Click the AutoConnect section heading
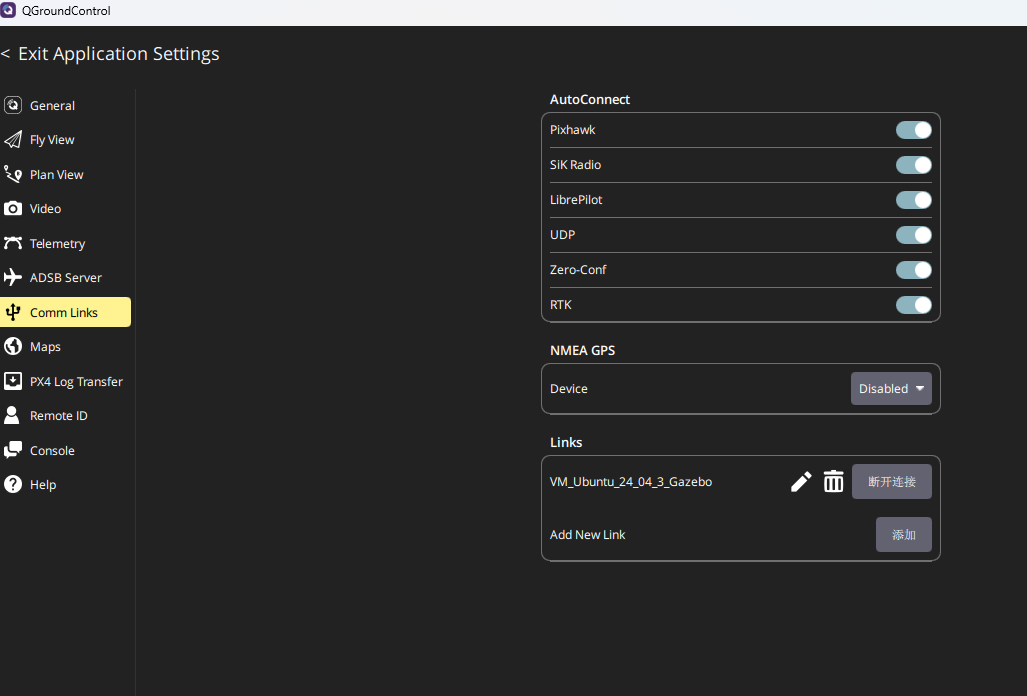 point(589,100)
